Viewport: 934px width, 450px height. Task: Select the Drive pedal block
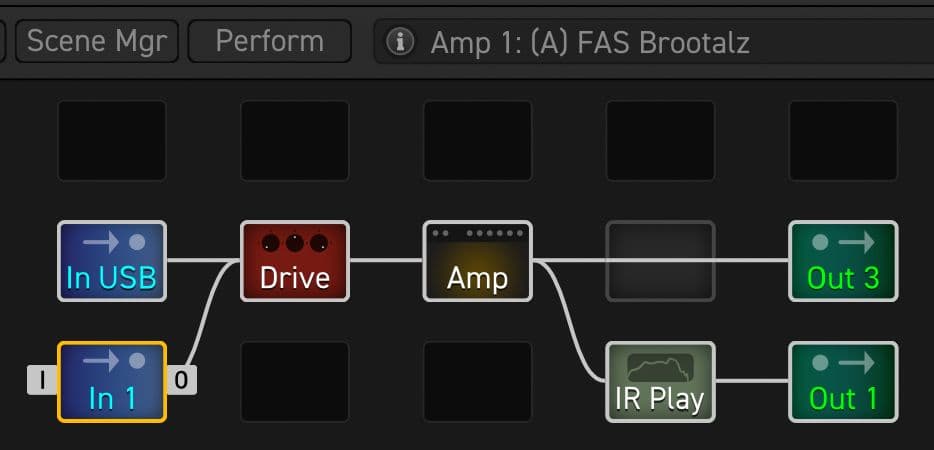tap(295, 261)
